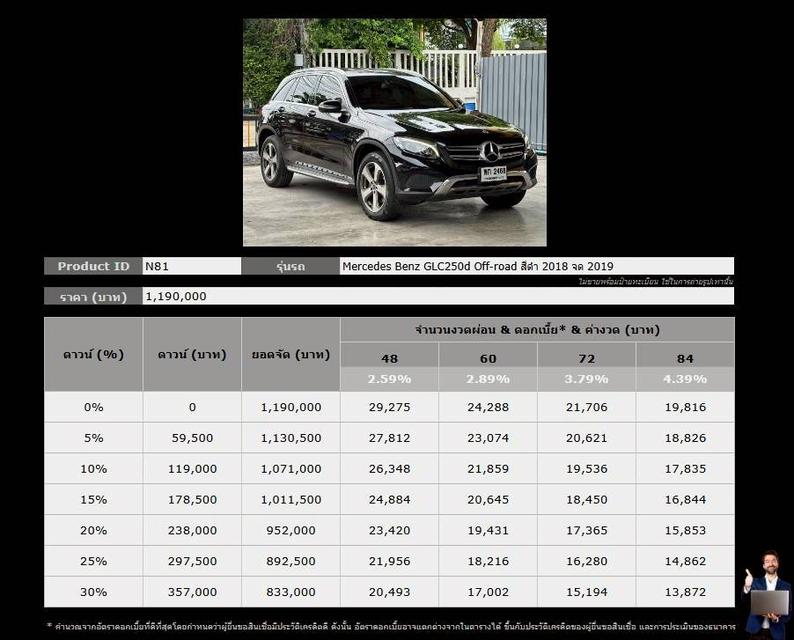The height and width of the screenshot is (640, 794).
Task: Click the finance amount 833,000
Action: tap(291, 592)
